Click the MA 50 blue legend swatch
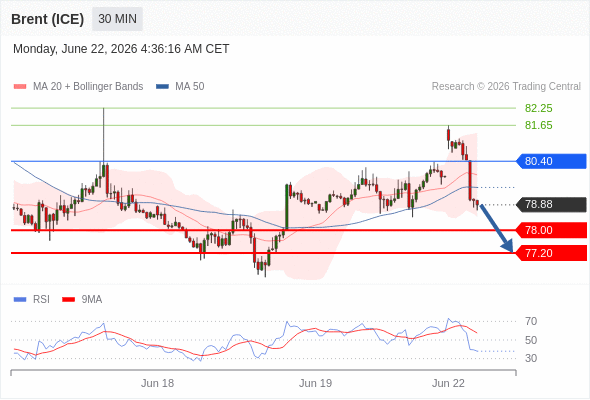The height and width of the screenshot is (400, 590). (162, 87)
